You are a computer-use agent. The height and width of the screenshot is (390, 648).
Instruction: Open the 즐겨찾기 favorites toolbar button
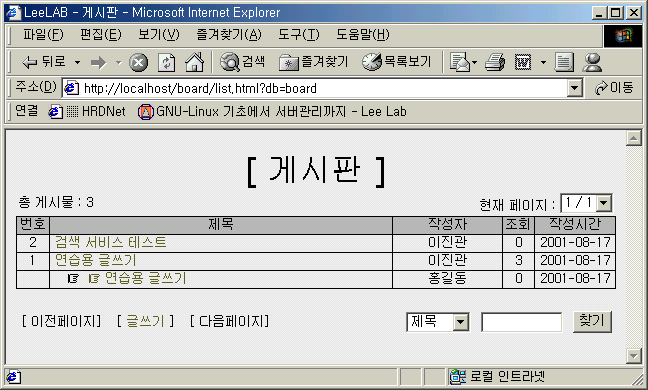click(314, 62)
